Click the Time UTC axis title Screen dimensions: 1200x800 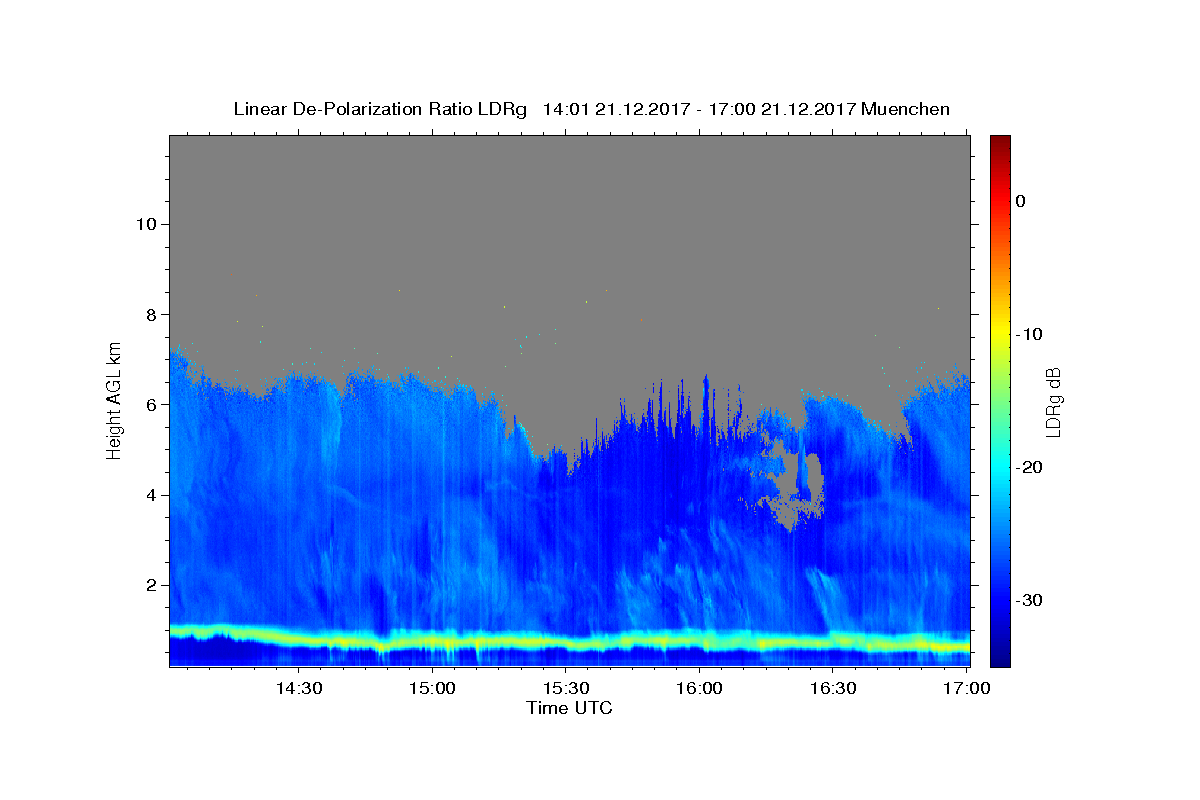pos(569,708)
